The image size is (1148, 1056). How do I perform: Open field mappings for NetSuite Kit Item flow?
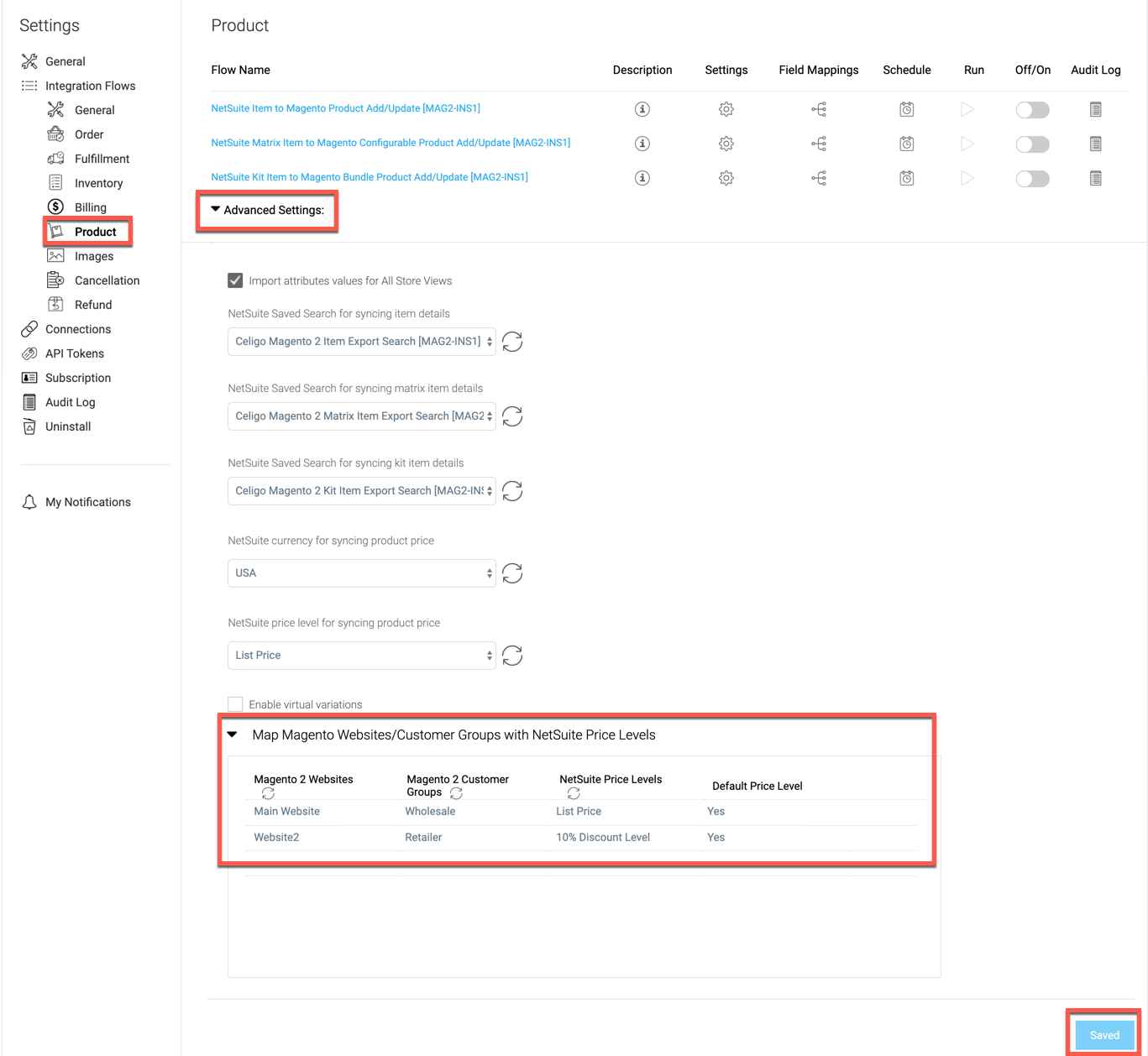coord(819,178)
